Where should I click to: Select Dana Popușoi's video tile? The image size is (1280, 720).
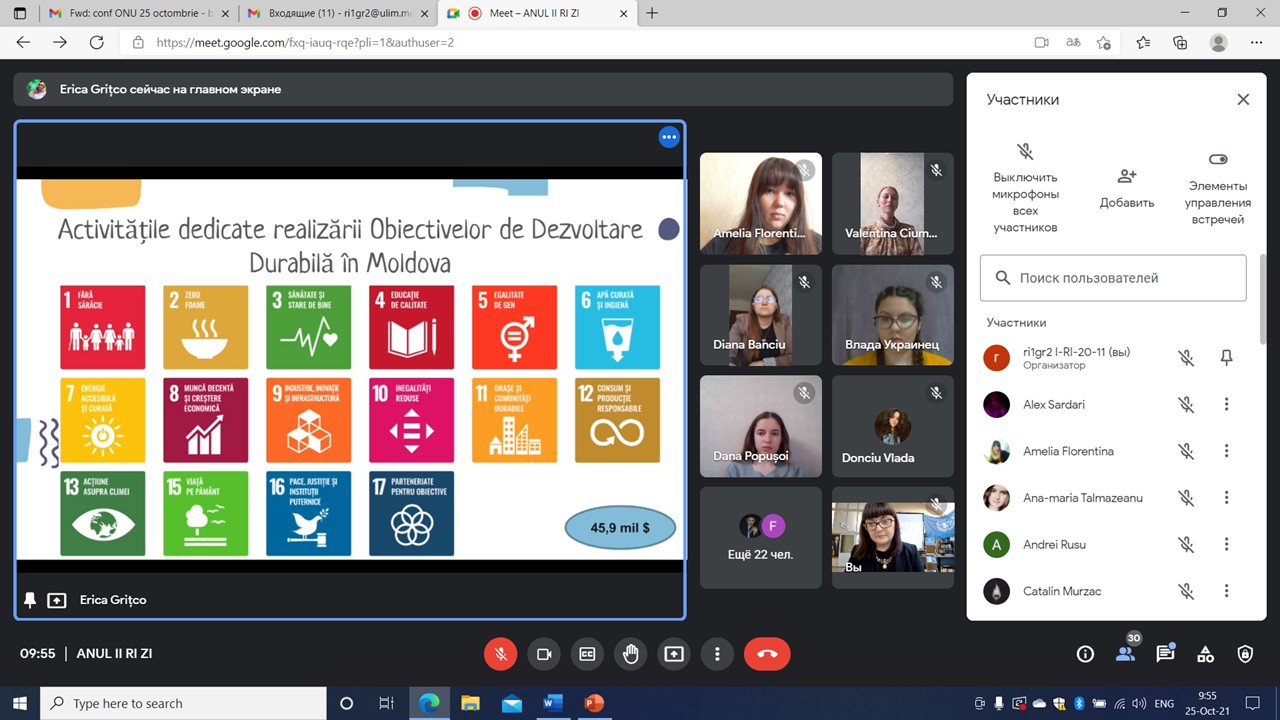click(x=761, y=426)
